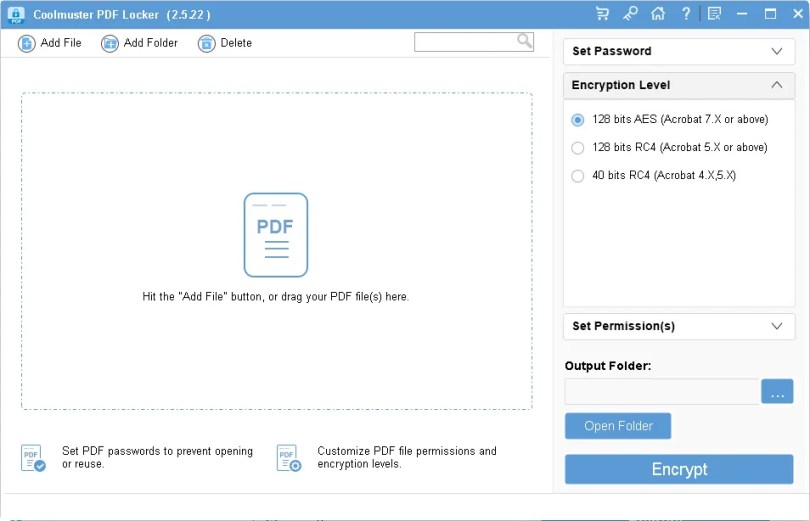Click the Encrypt button

point(679,469)
